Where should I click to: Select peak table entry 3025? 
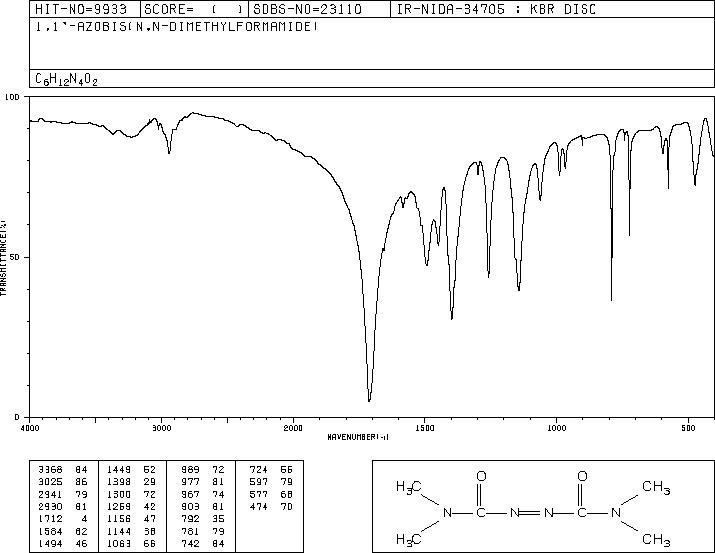[62, 482]
